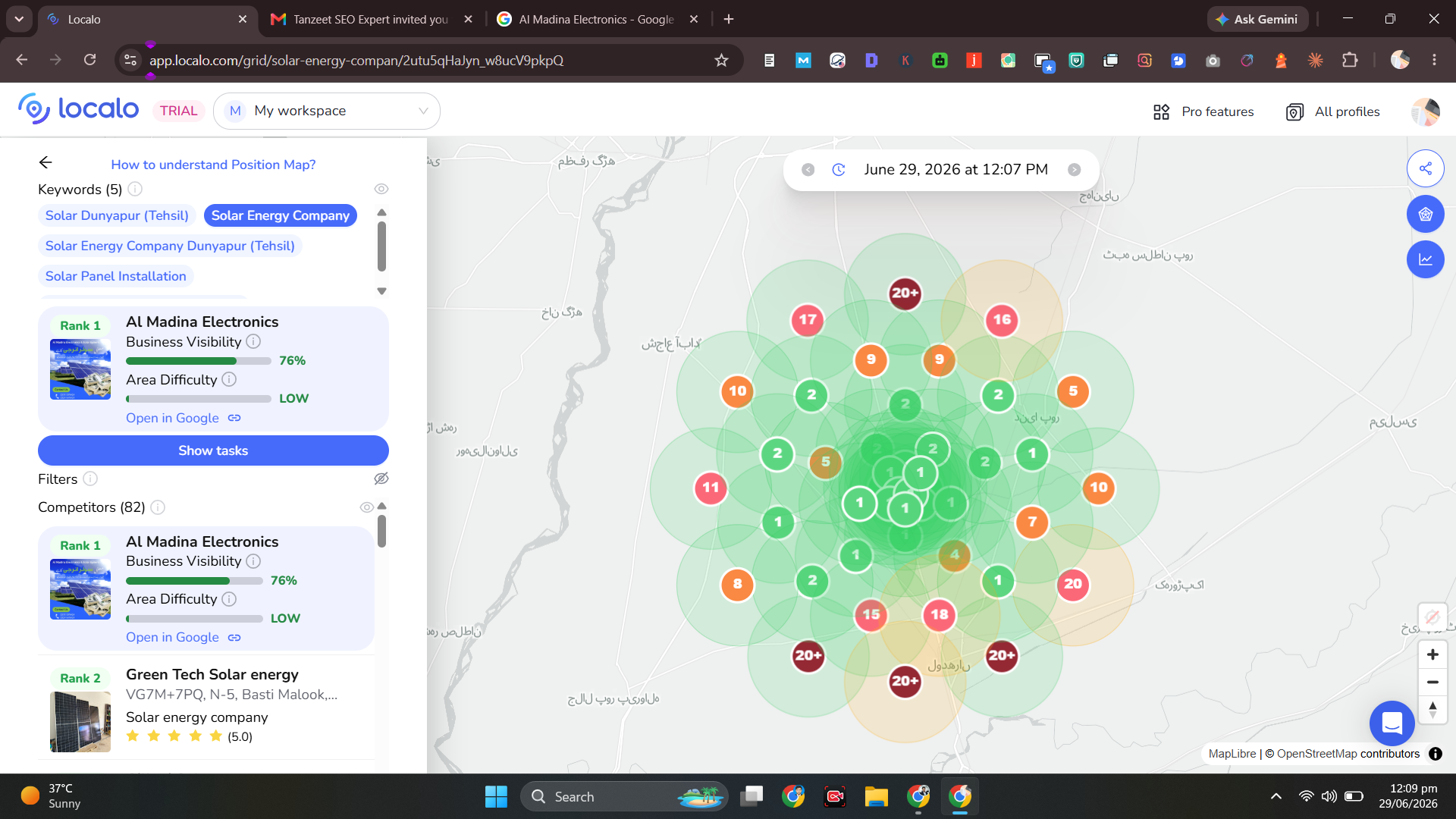
Task: Click the Competitors info icon
Action: point(158,507)
